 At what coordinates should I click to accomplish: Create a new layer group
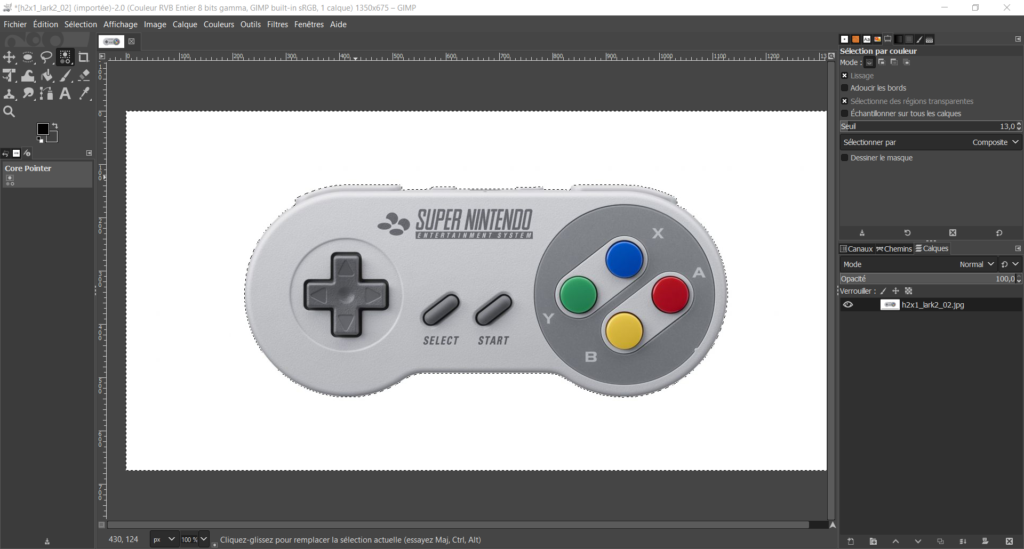873,541
